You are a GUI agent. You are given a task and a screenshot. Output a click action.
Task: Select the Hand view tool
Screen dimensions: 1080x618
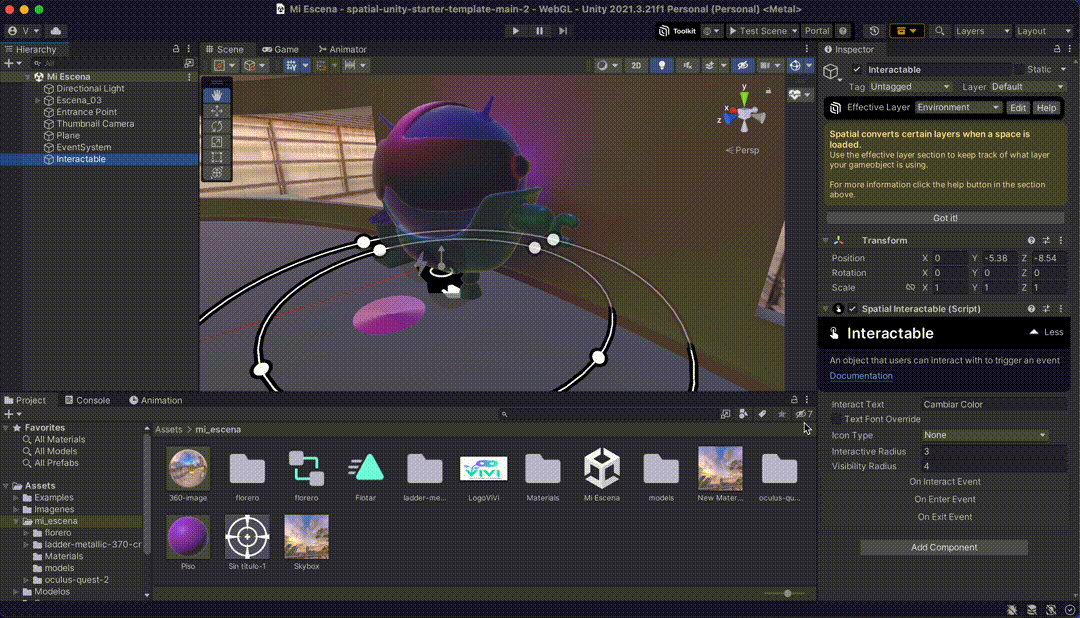click(x=217, y=96)
